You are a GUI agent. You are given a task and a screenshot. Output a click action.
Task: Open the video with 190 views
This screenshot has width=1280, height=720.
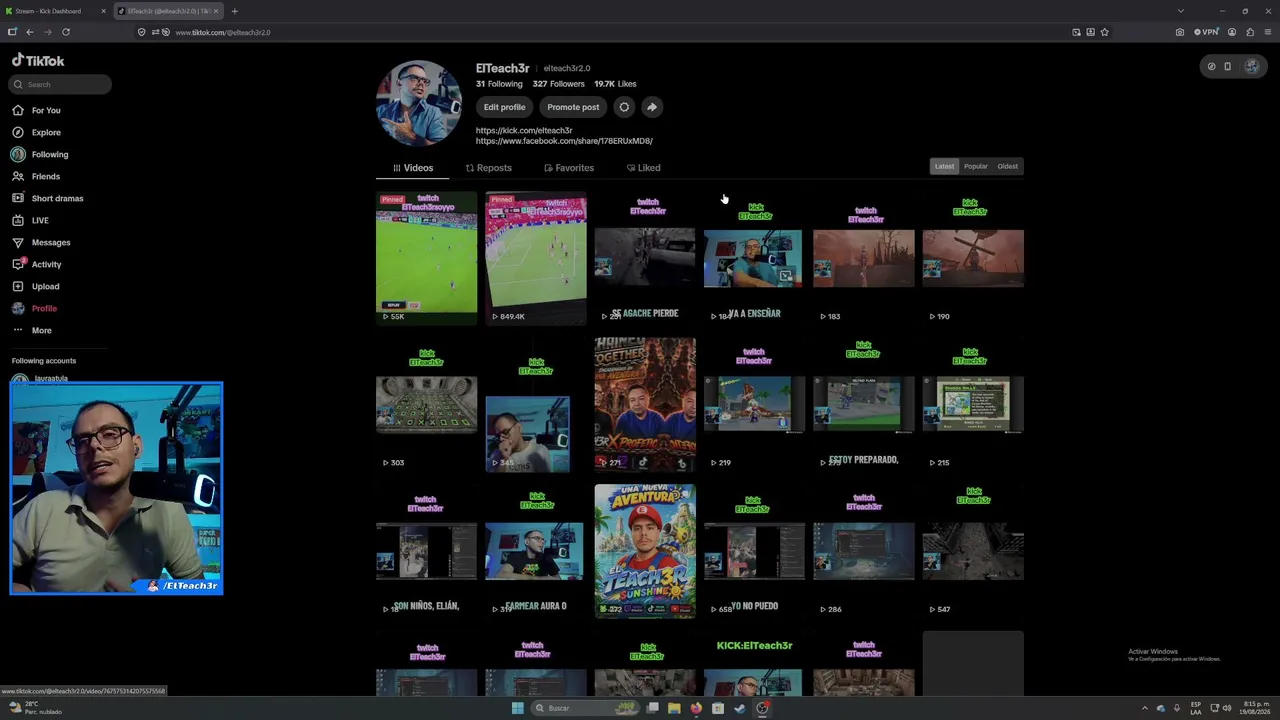pos(973,258)
